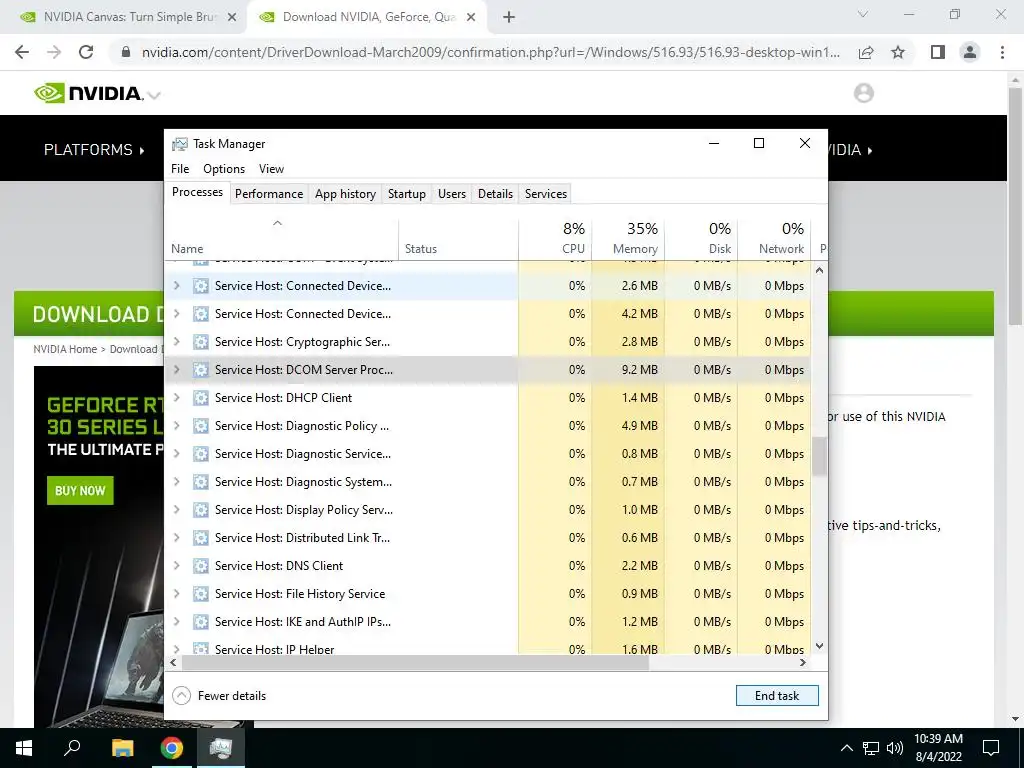1024x768 pixels.
Task: Open Task Manager File menu
Action: point(180,168)
